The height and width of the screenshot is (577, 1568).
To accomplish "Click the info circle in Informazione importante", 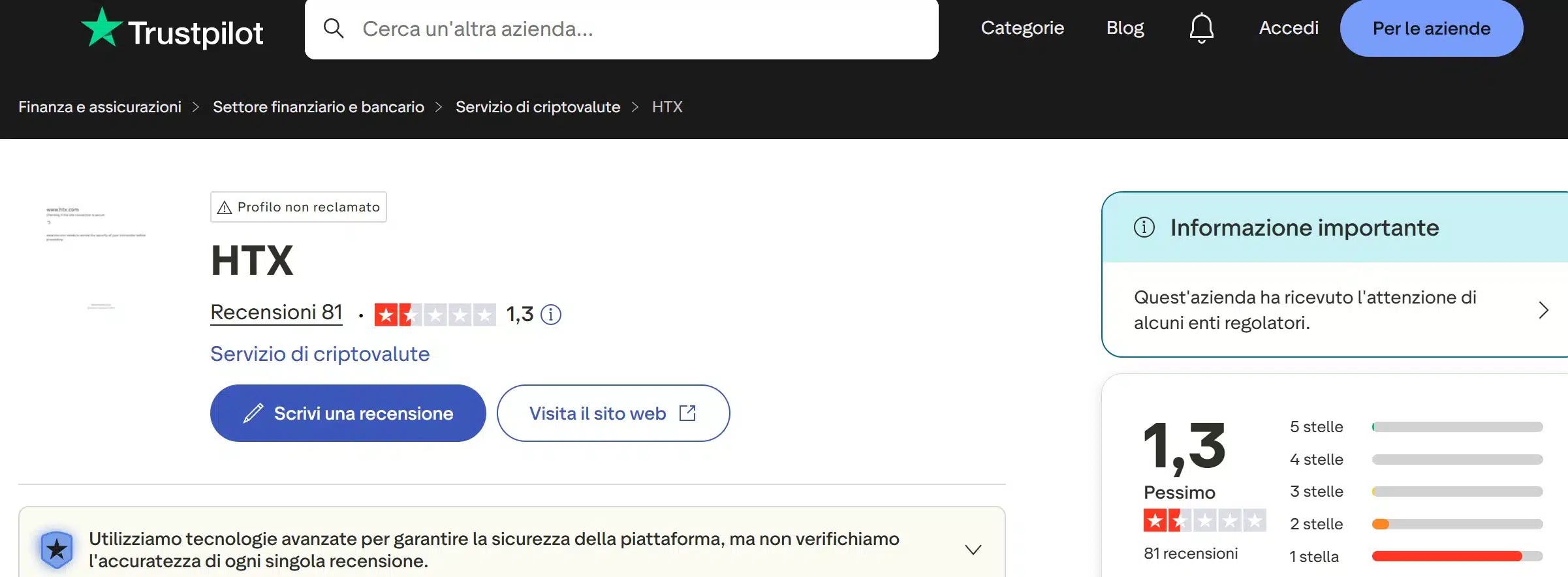I will click(1144, 228).
